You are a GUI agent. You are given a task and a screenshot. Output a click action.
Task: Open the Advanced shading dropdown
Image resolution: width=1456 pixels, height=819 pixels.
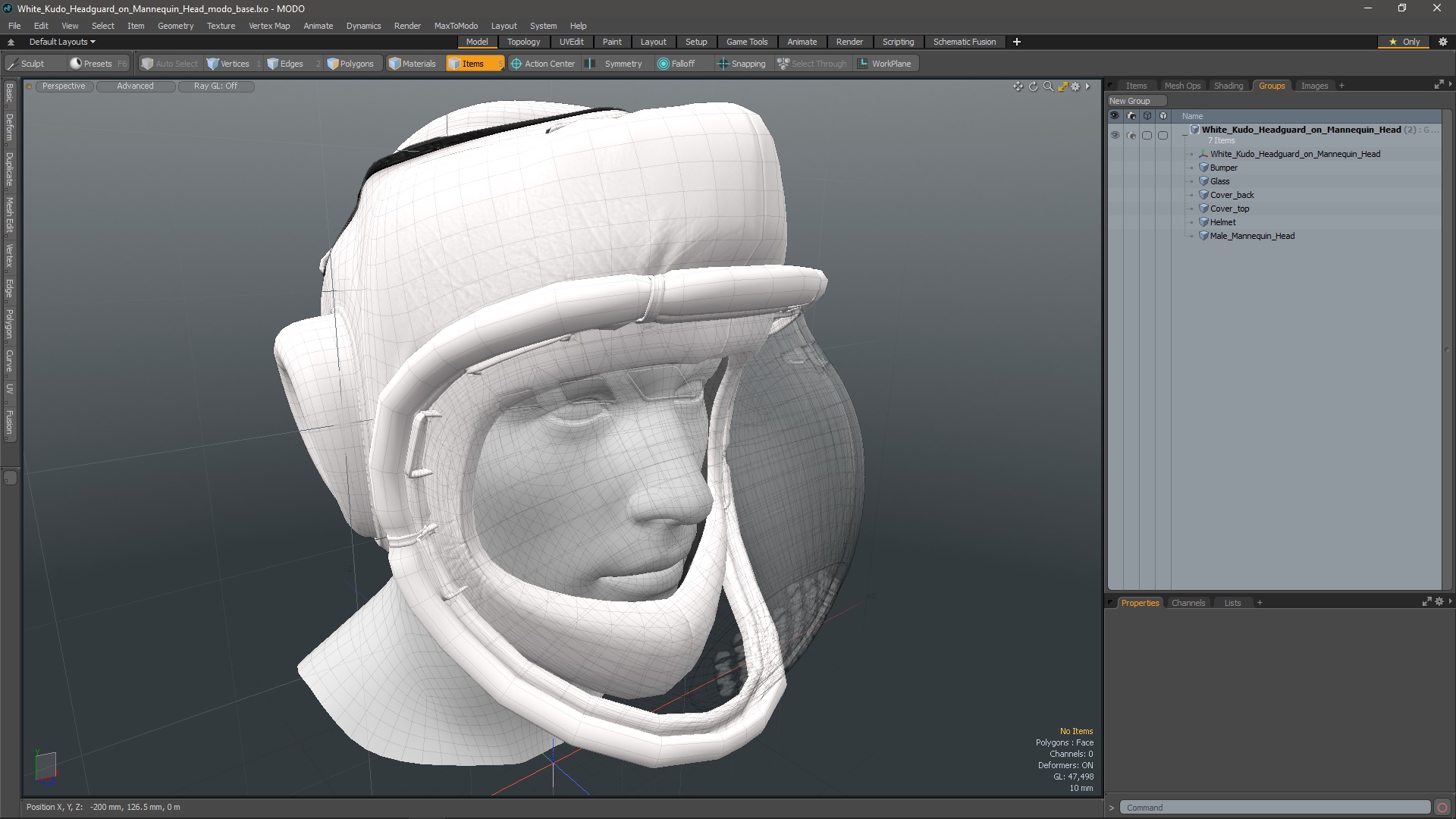pyautogui.click(x=135, y=86)
